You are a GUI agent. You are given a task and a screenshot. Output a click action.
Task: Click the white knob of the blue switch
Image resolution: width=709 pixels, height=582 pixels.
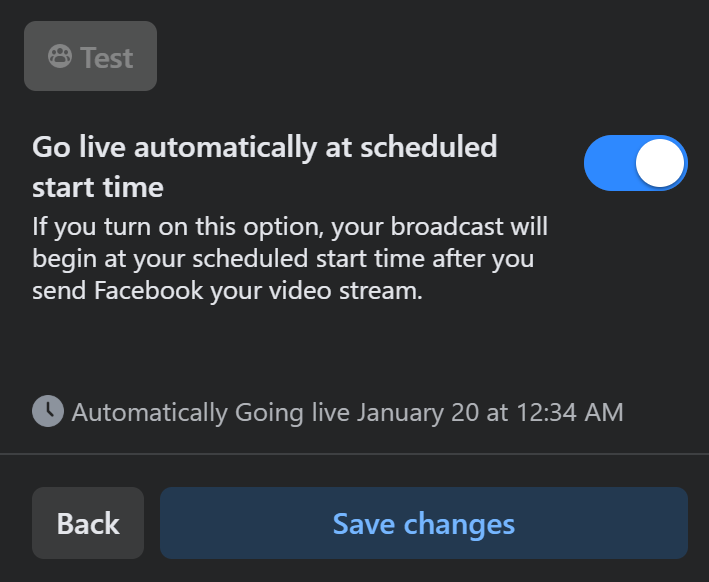click(x=660, y=163)
